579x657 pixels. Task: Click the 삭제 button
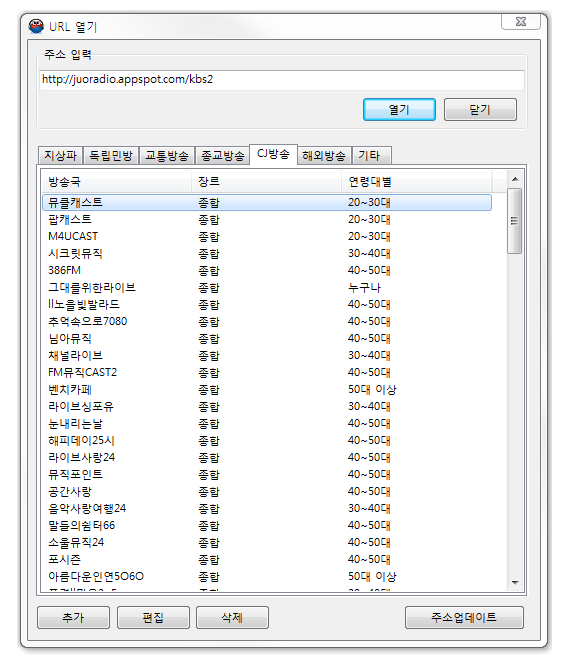coord(232,618)
